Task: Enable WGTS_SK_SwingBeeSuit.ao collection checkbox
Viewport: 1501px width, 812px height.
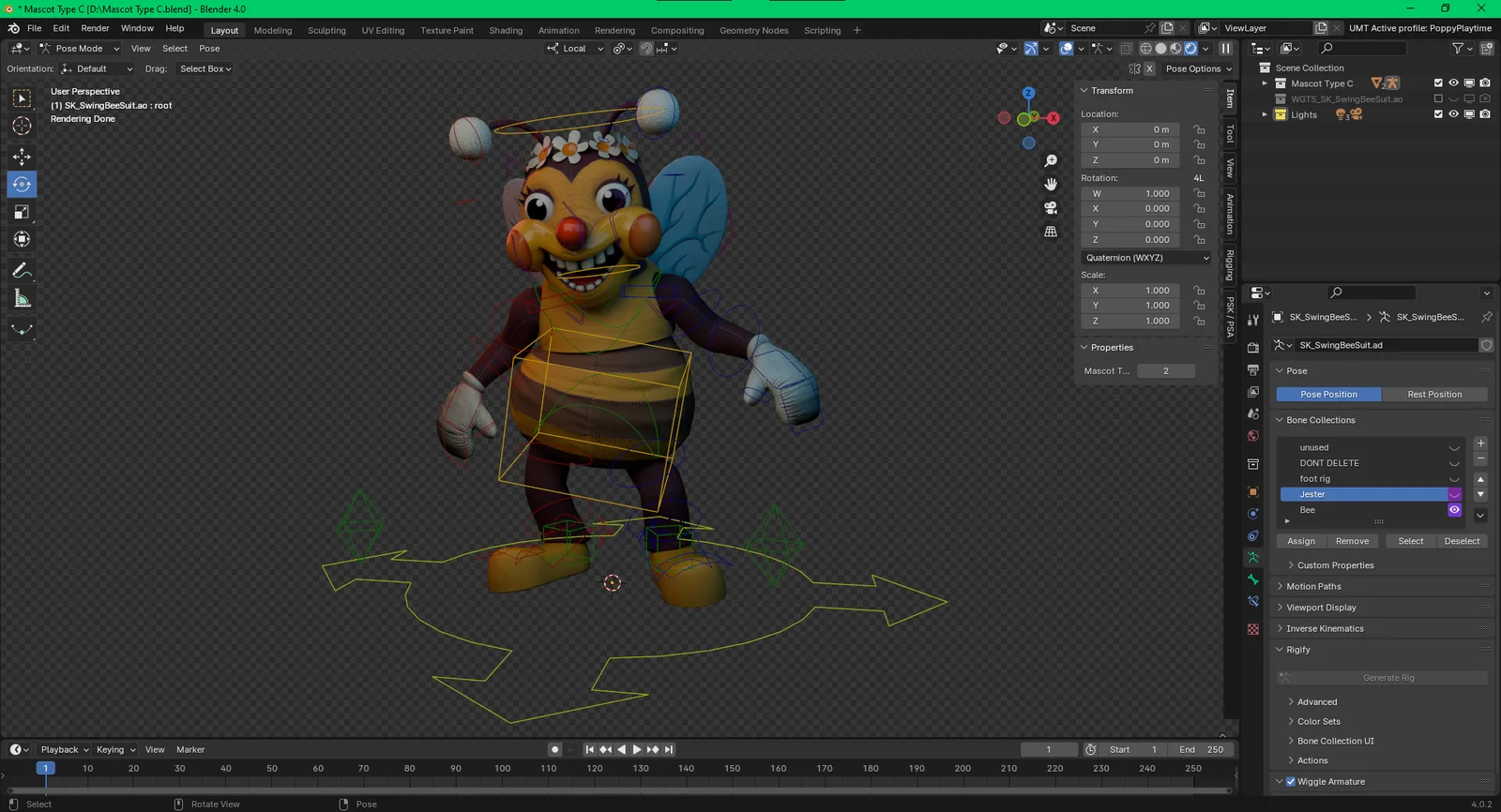Action: (1438, 98)
